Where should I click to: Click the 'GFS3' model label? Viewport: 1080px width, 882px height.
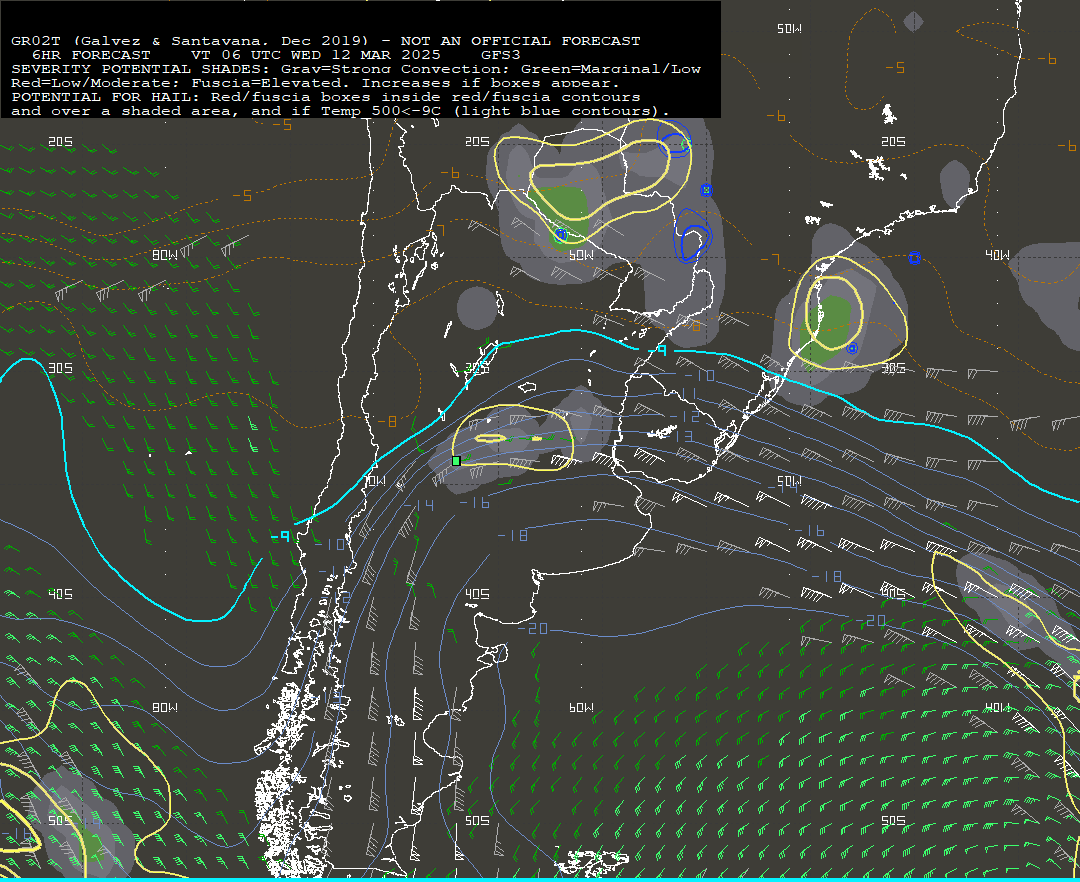point(501,54)
